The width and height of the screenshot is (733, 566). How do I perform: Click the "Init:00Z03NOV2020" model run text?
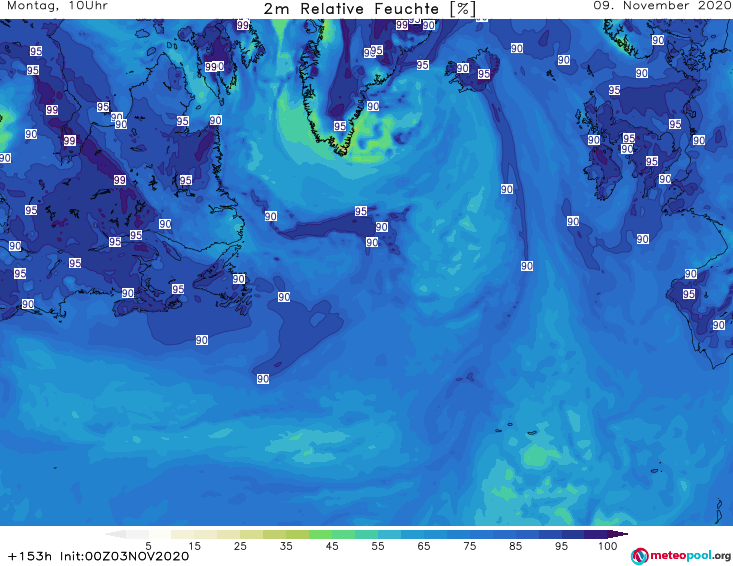point(124,556)
